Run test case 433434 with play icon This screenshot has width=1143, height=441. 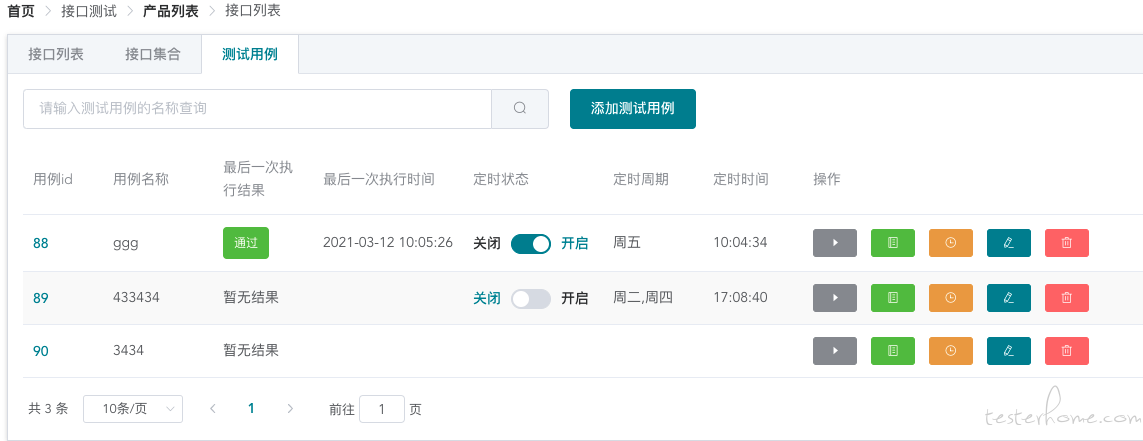[x=835, y=297]
